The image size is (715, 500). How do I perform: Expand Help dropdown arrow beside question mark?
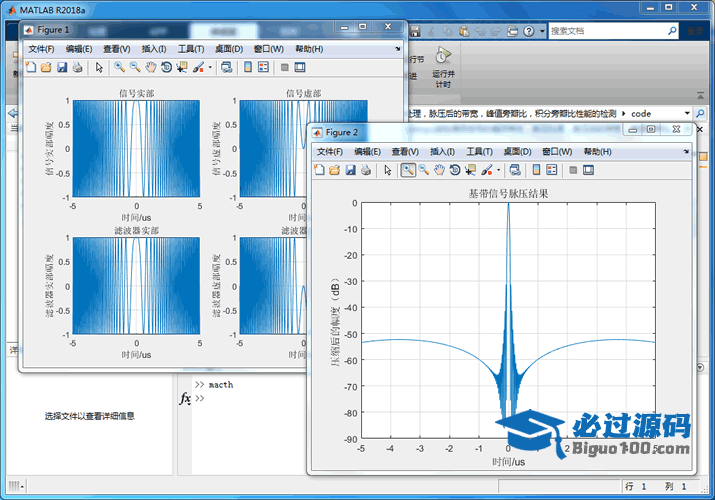coord(542,31)
